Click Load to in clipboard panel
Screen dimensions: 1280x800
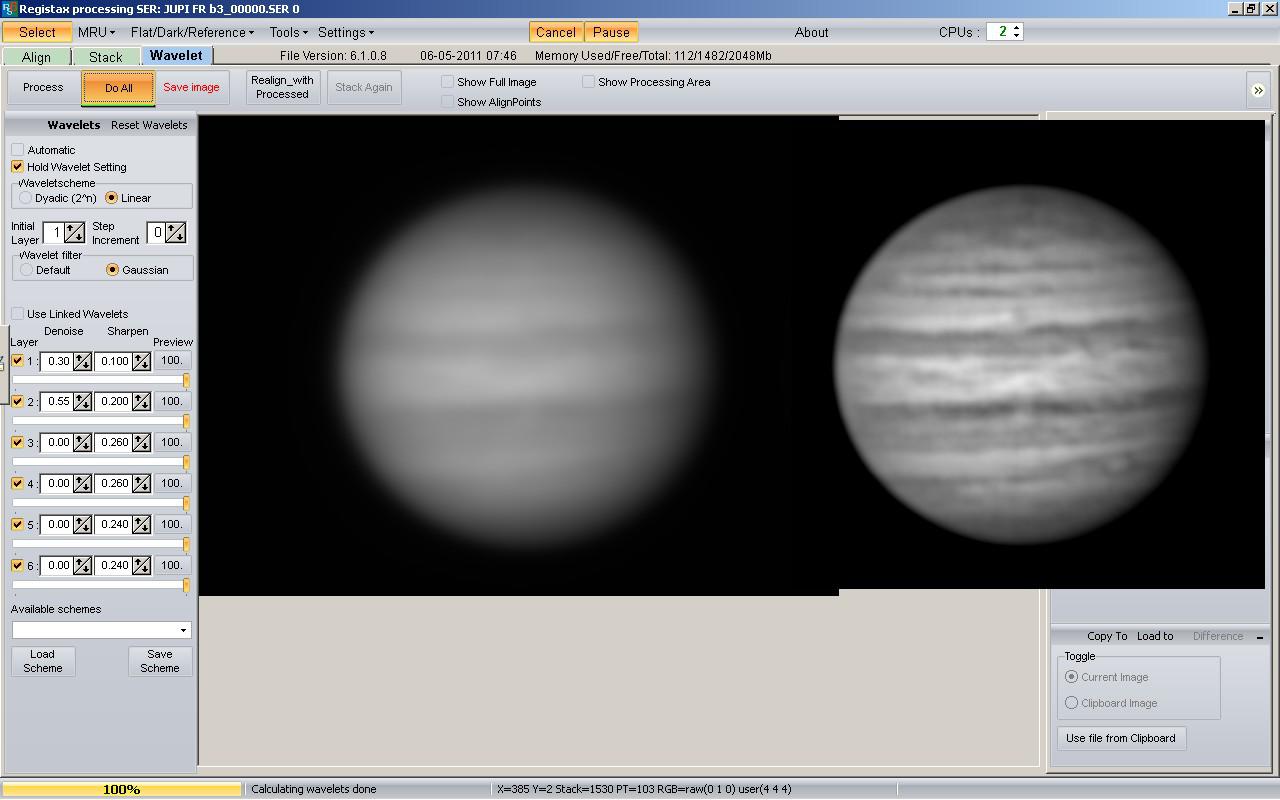[1155, 636]
